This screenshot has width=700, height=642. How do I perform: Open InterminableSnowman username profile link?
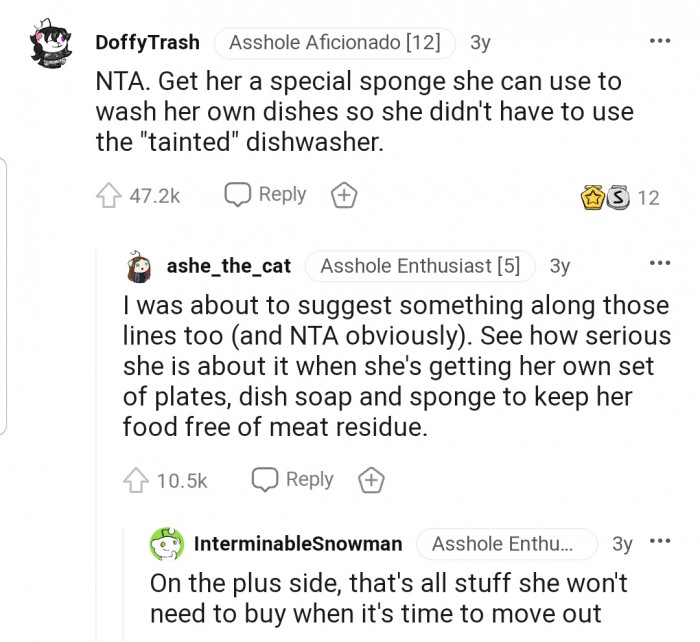(298, 544)
